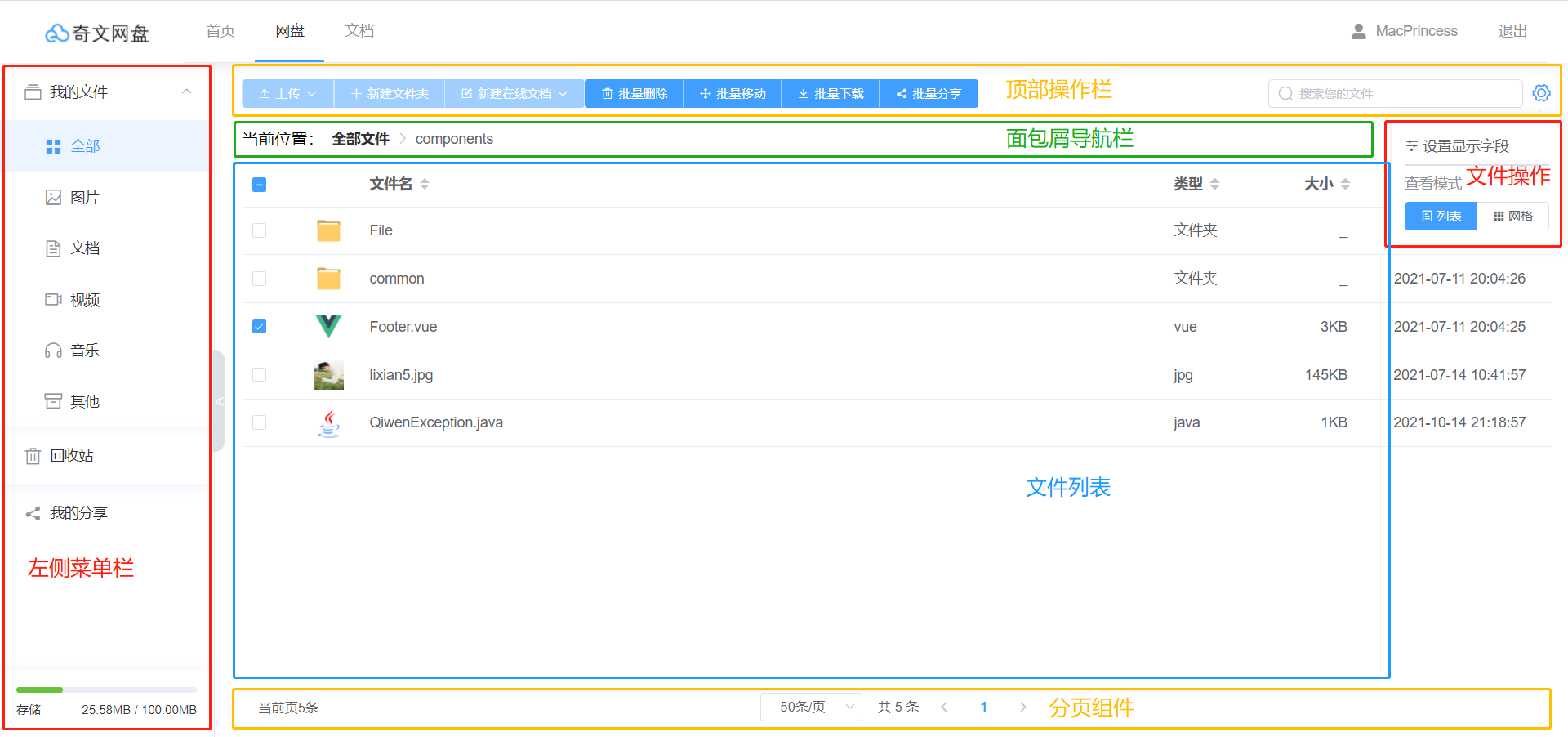Click the 音乐 headphone icon
Screen dimensions: 1568x737
coord(53,351)
